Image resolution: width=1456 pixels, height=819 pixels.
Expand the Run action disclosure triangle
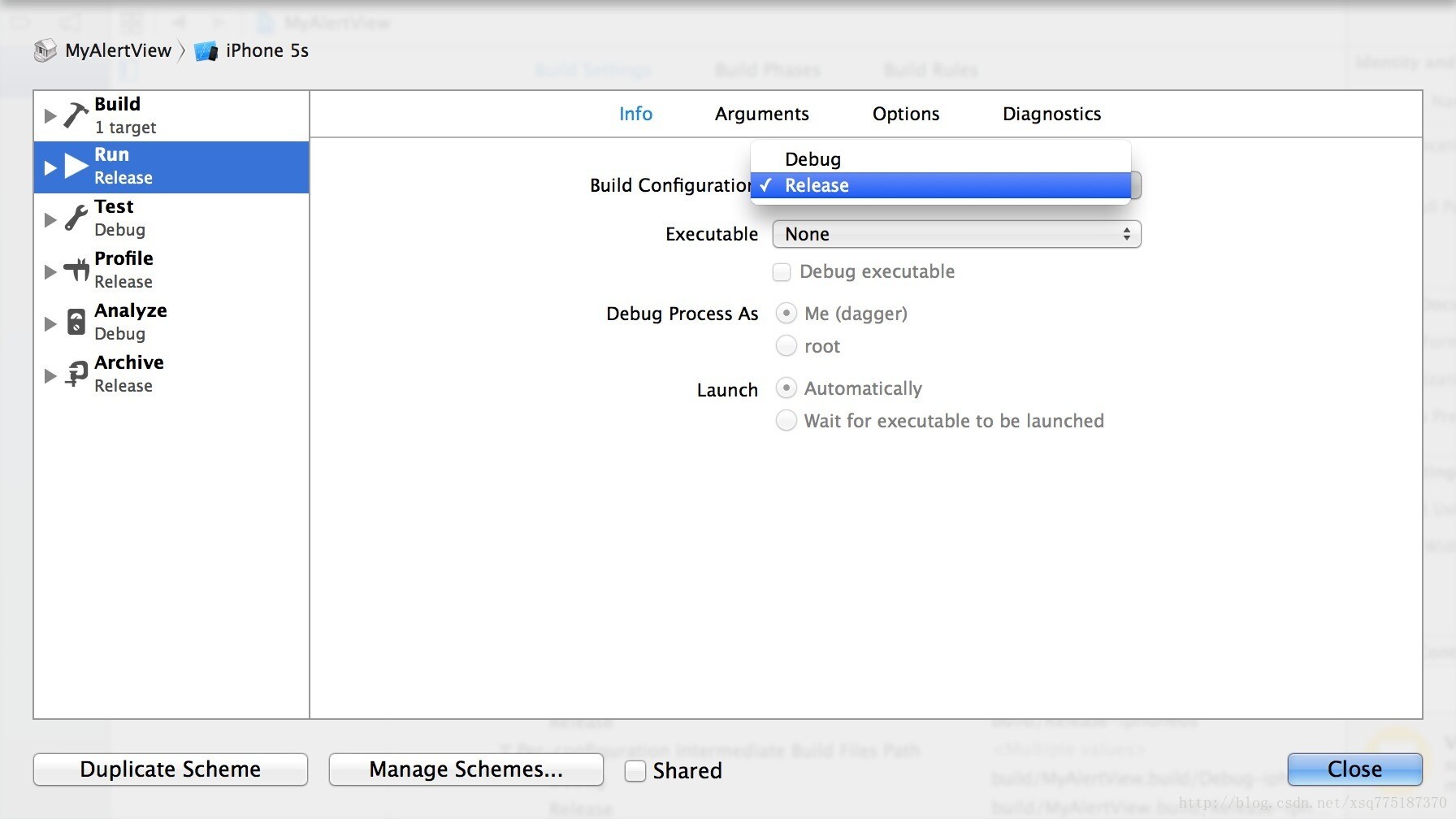click(x=50, y=167)
